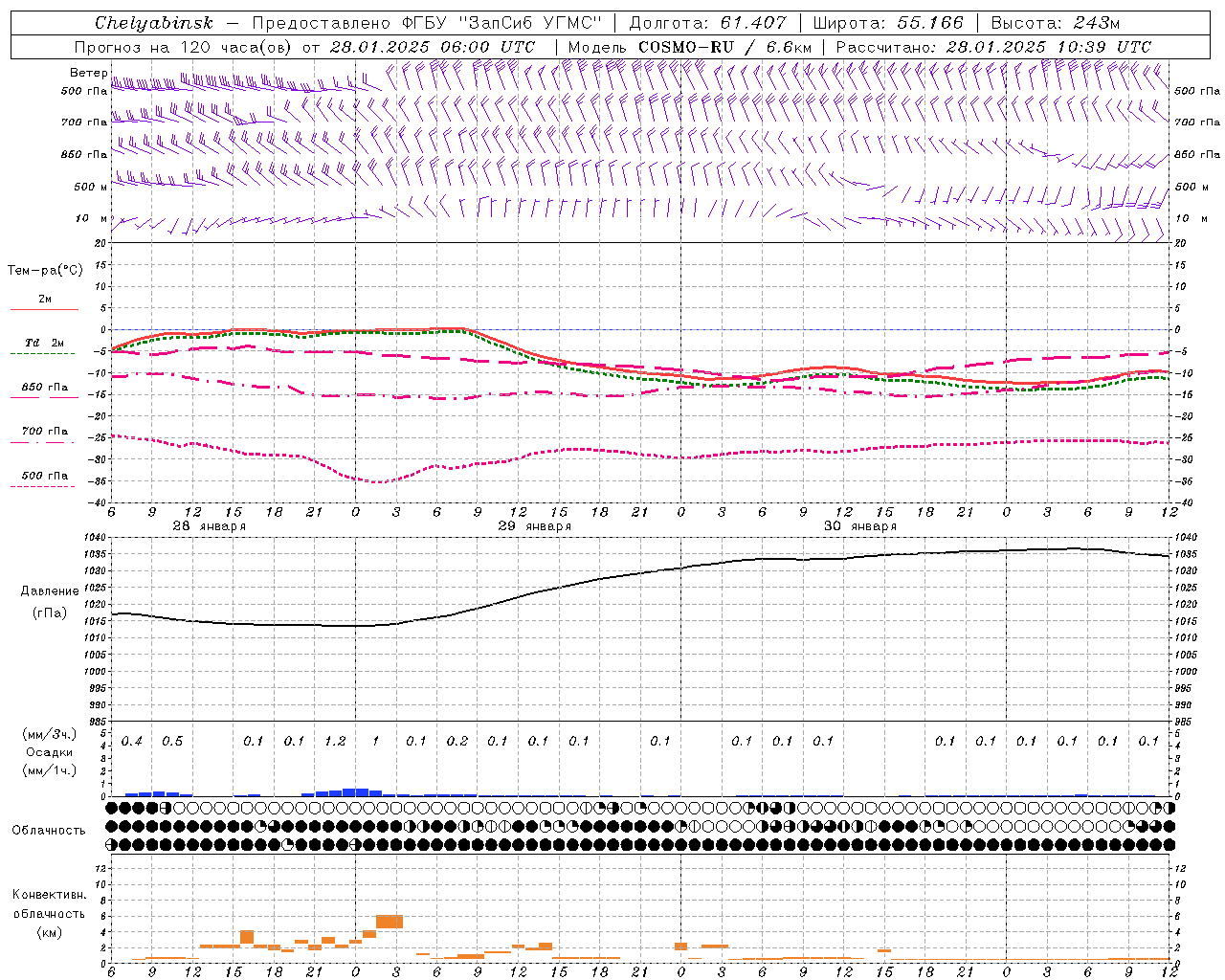
Task: Click the 0.2 precipitation amount value
Action: 457,741
